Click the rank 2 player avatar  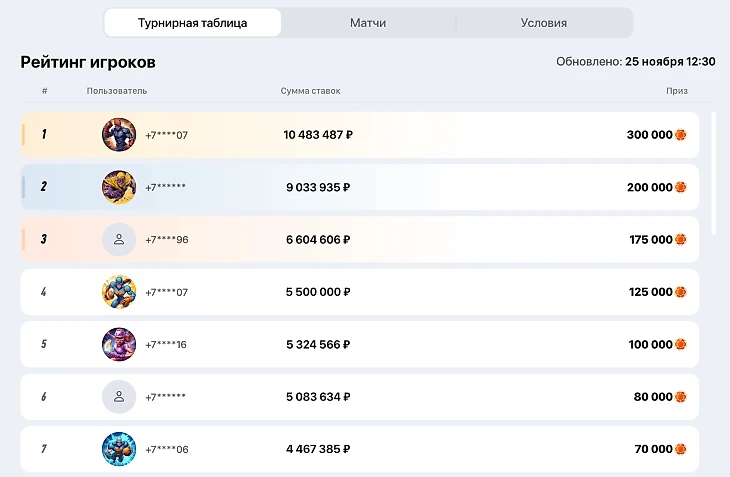tap(119, 187)
